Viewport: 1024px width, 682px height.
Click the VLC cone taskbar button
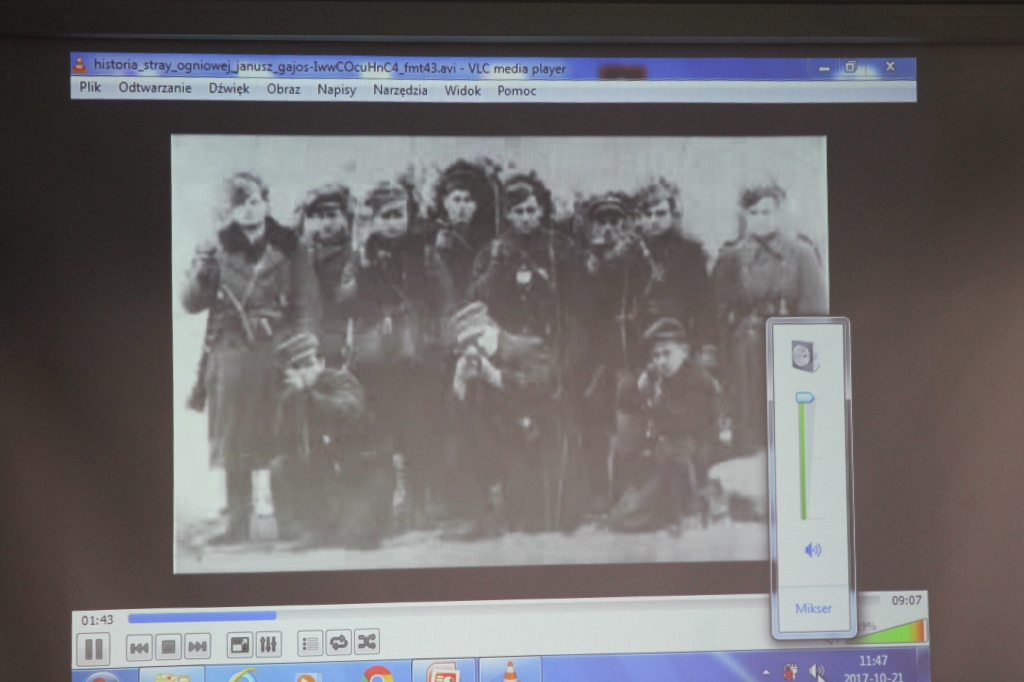tap(511, 672)
